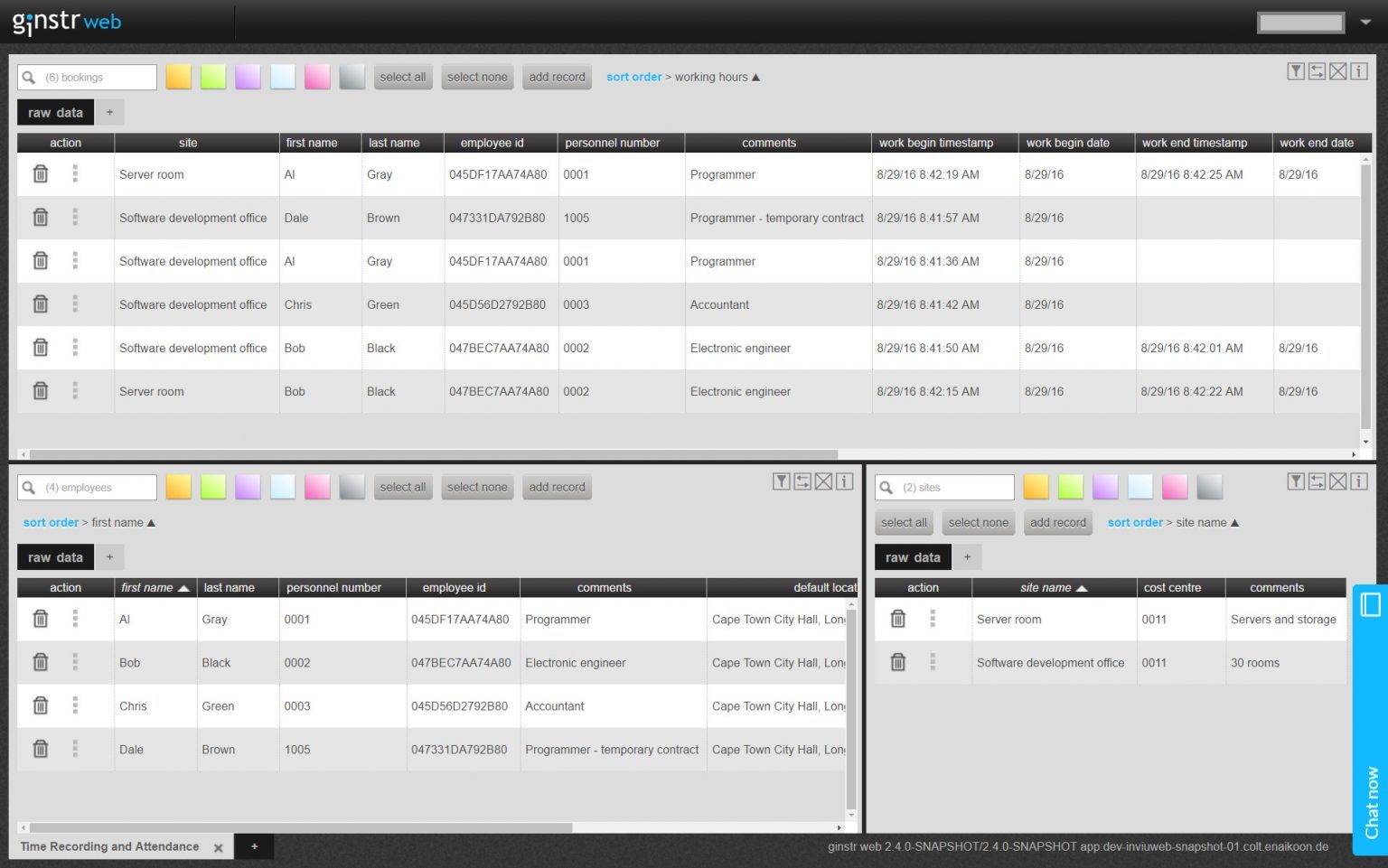Click the info icon in bookings panel

1359,71
